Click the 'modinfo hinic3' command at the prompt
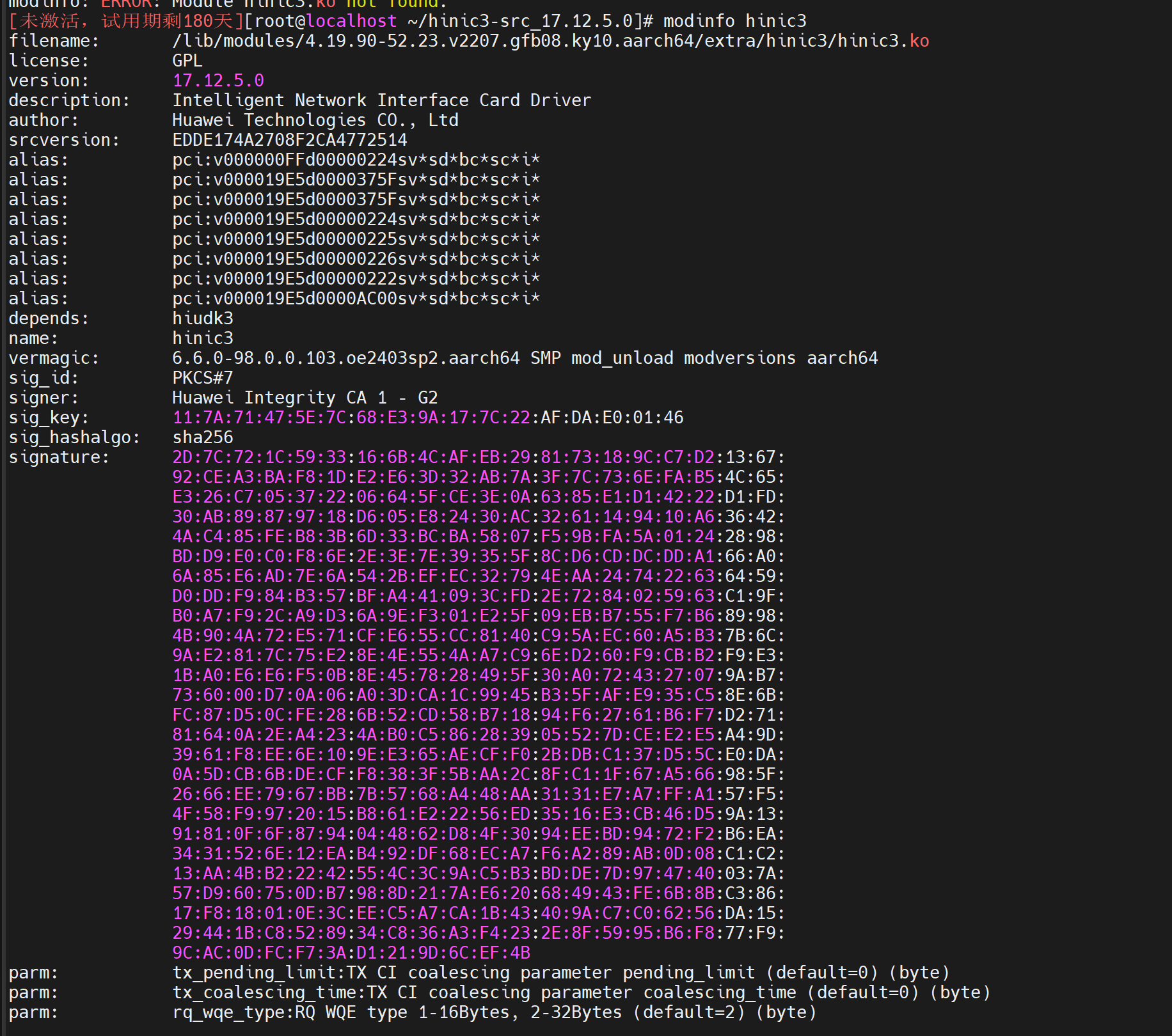Viewport: 1172px width, 1036px height. click(734, 21)
